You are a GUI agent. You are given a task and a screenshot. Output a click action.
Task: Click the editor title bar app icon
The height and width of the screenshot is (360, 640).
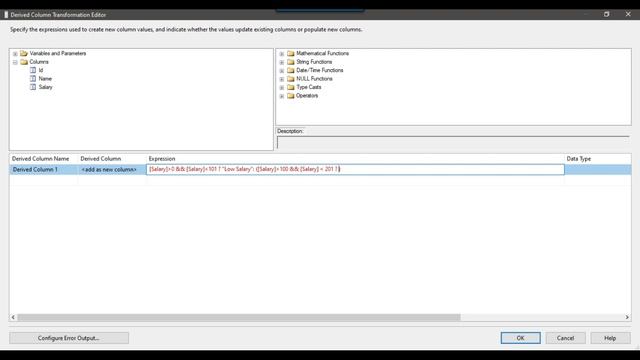point(6,15)
